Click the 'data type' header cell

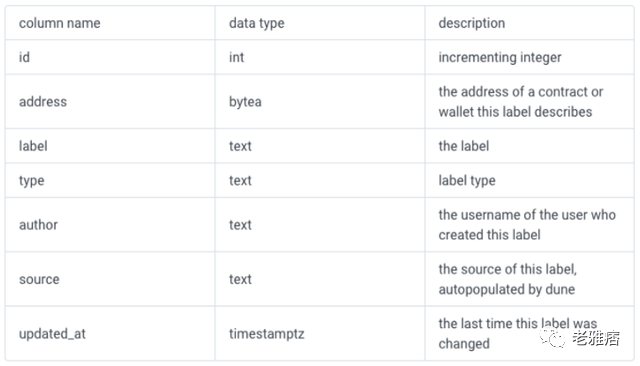coord(320,23)
